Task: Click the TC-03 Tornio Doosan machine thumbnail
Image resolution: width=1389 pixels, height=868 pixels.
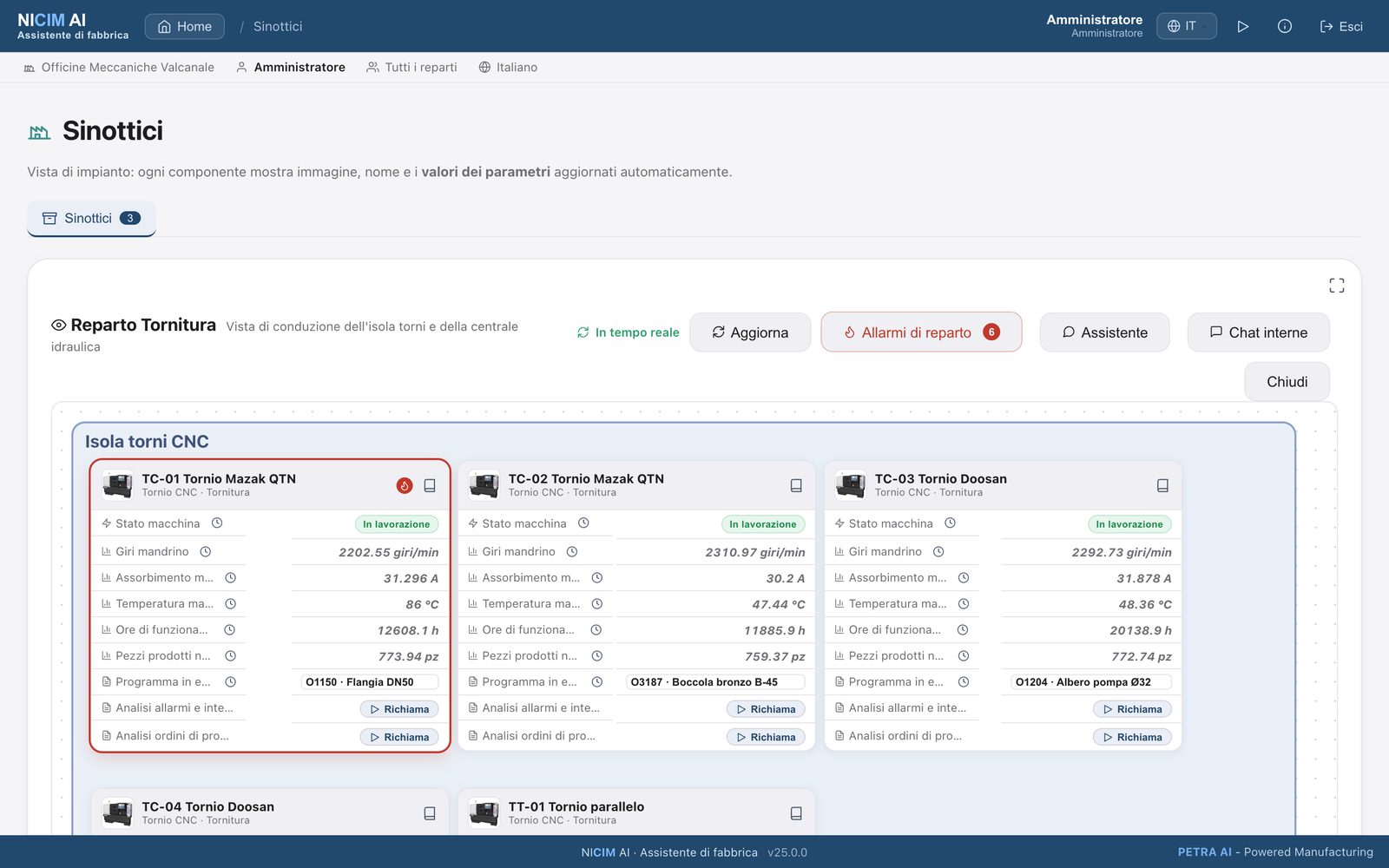Action: click(x=850, y=485)
